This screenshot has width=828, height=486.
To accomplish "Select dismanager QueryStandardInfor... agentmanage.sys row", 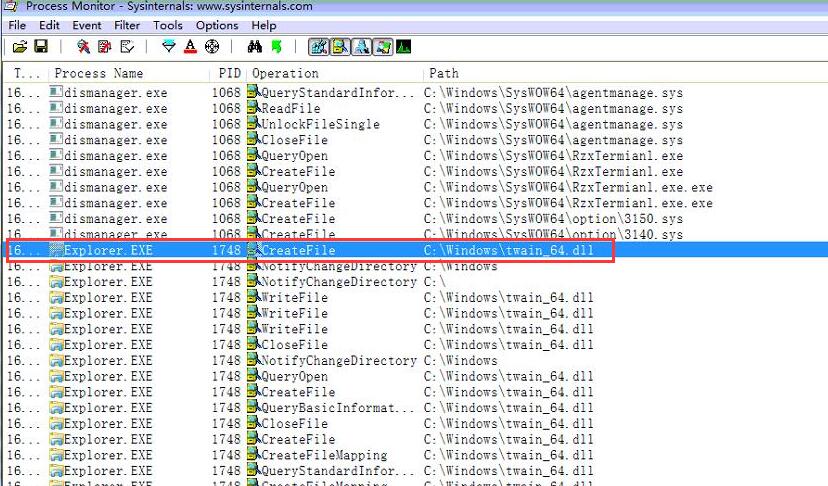I will [415, 92].
